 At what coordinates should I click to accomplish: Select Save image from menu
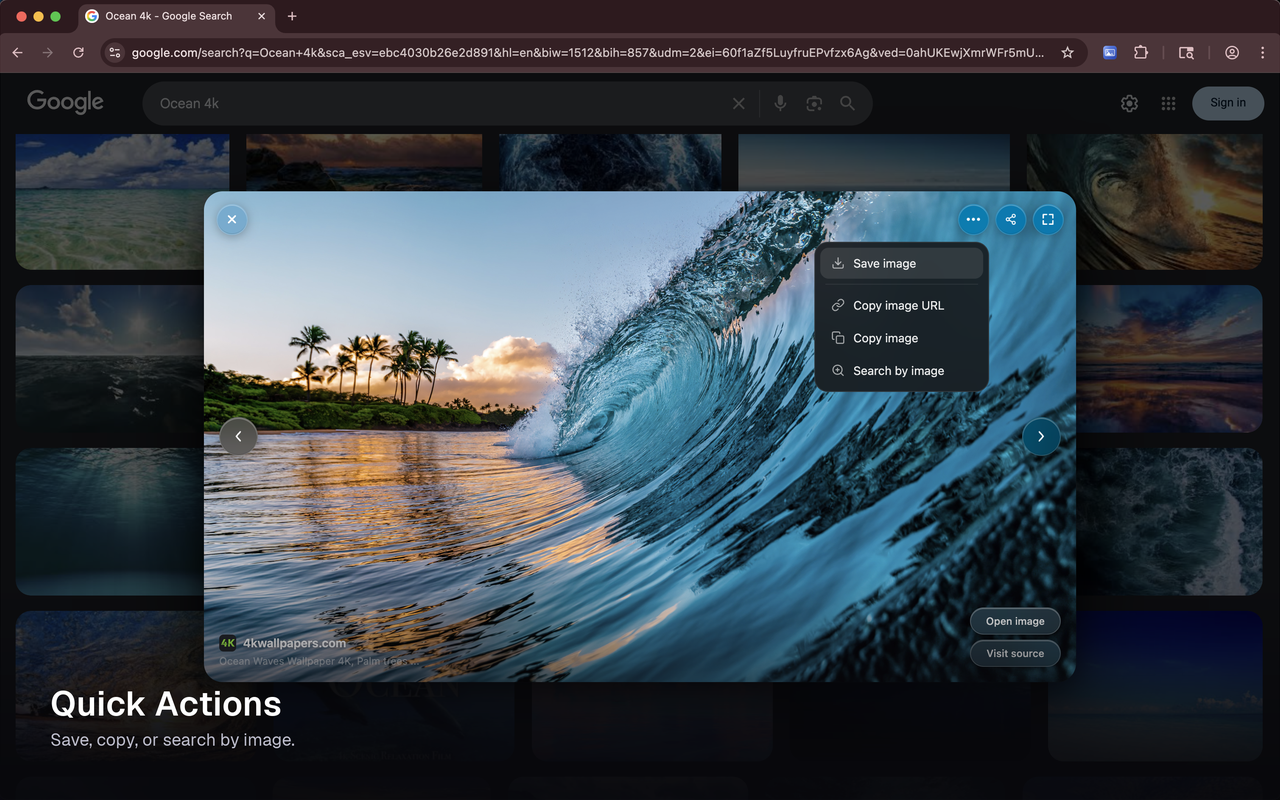coord(901,264)
